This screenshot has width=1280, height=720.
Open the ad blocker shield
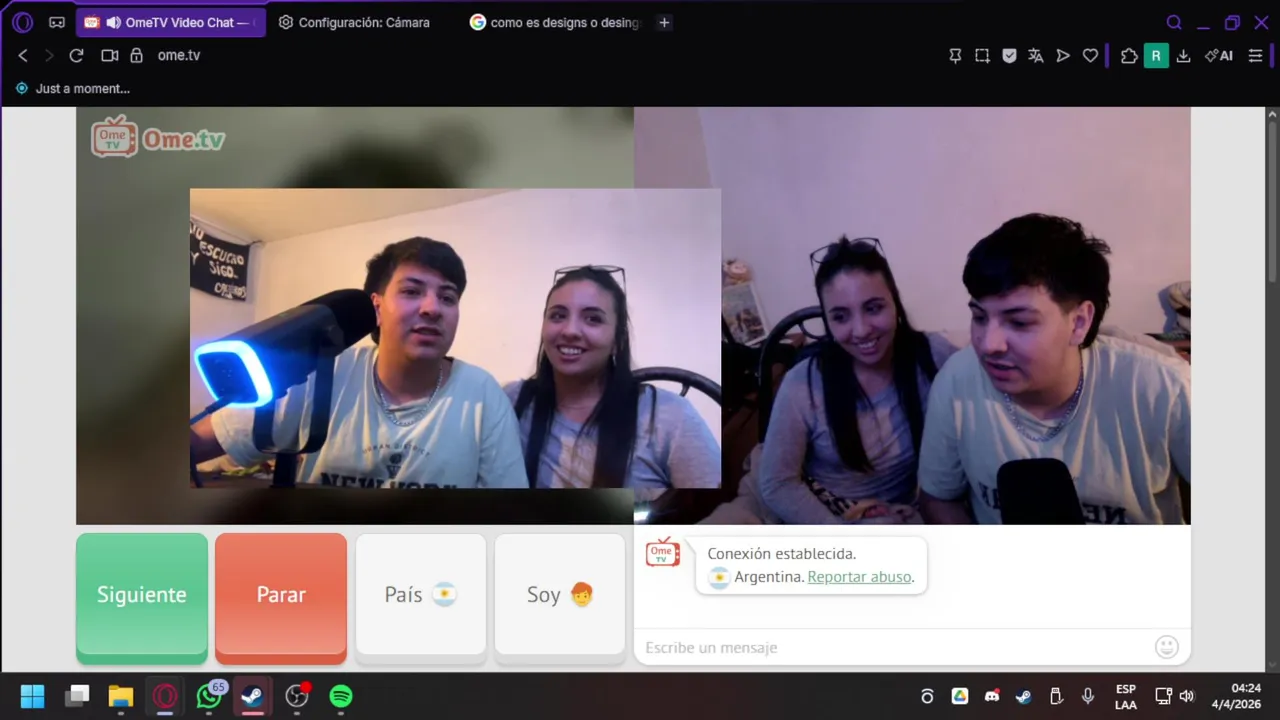tap(1009, 56)
